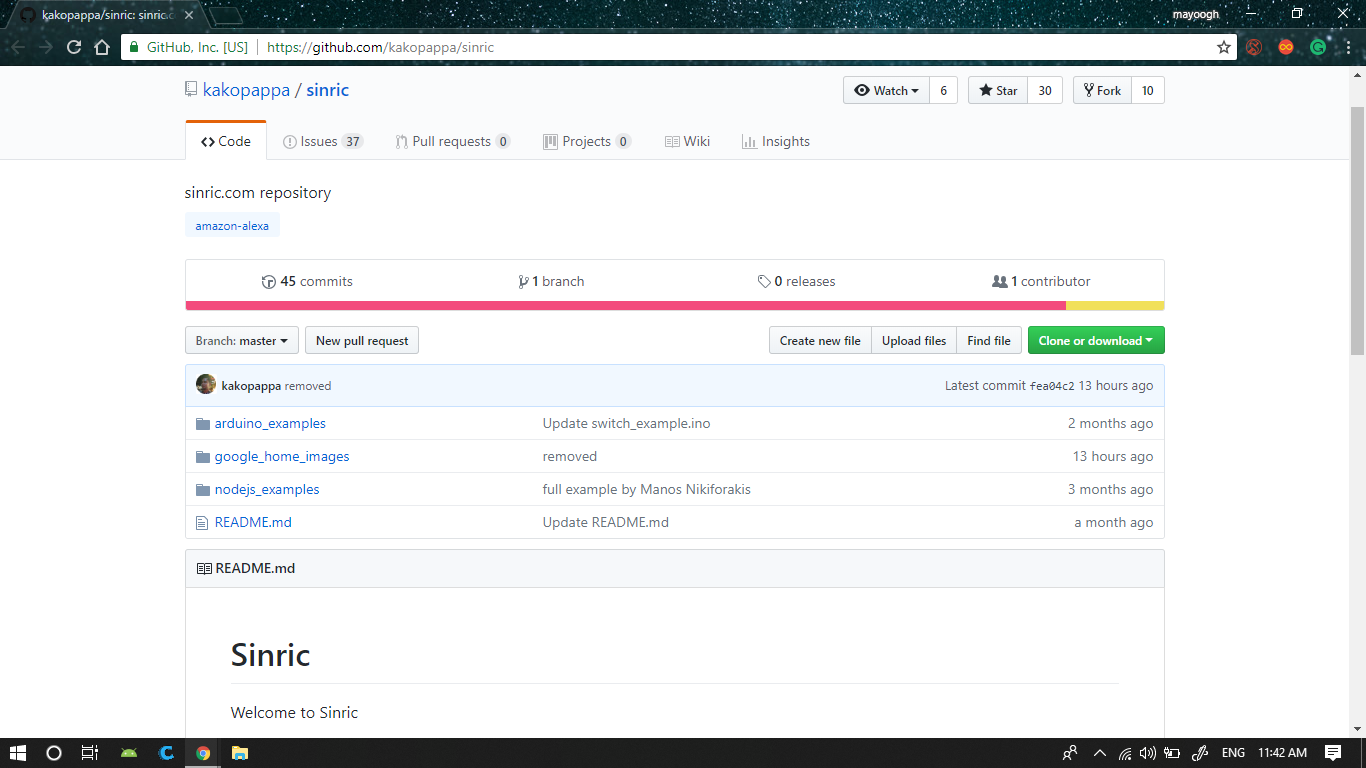
Task: Open File Explorer from the taskbar
Action: [x=240, y=753]
